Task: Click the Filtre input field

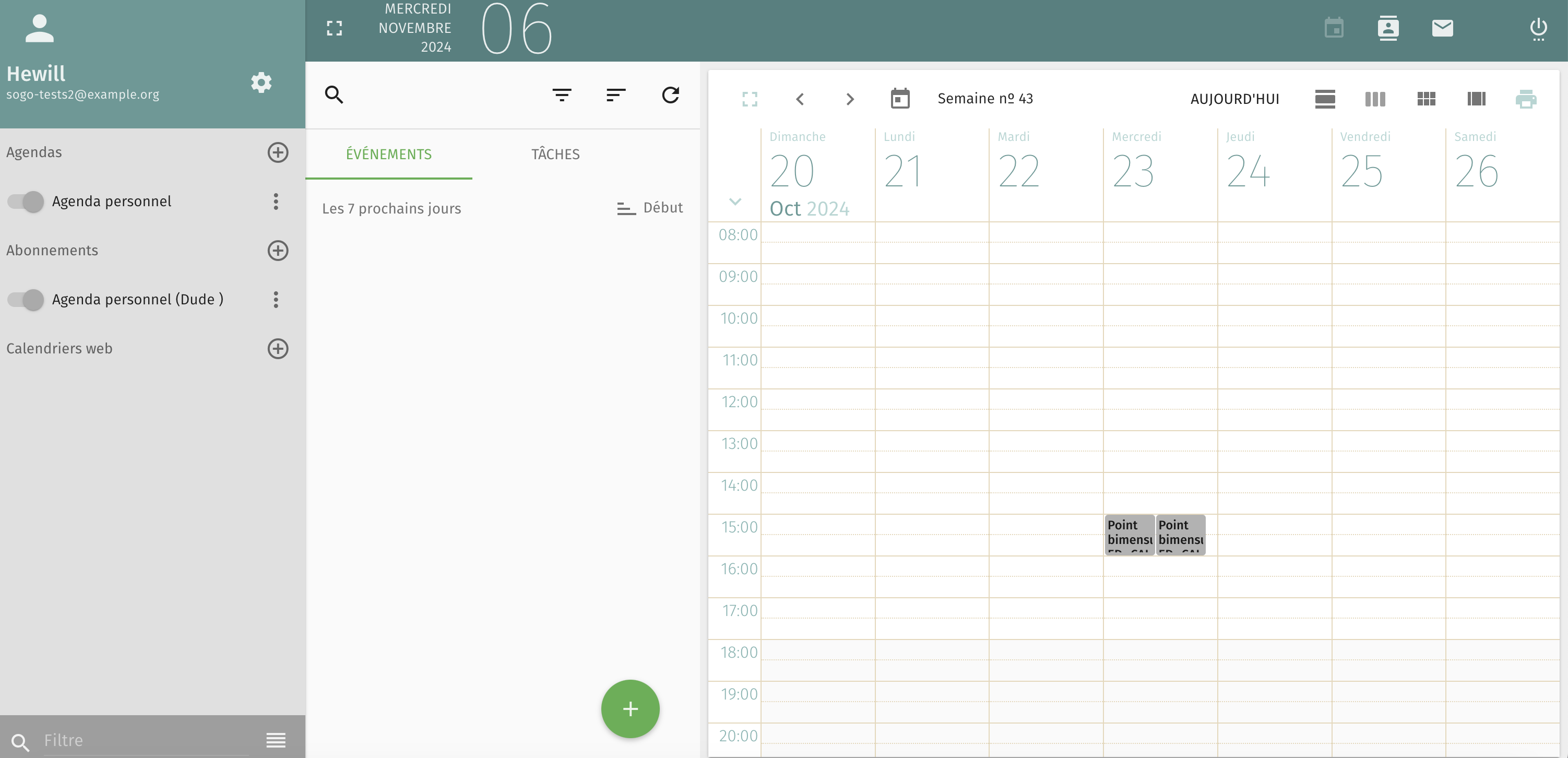Action: click(146, 740)
